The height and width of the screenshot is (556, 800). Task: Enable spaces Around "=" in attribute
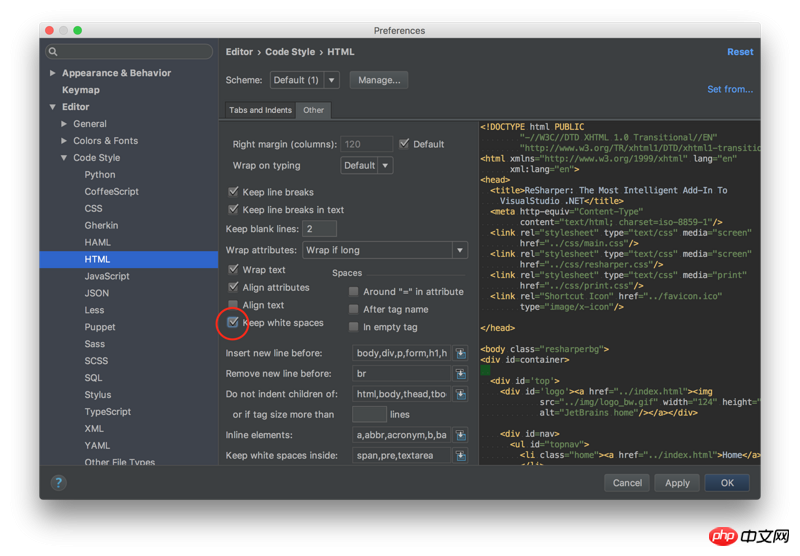click(x=353, y=292)
